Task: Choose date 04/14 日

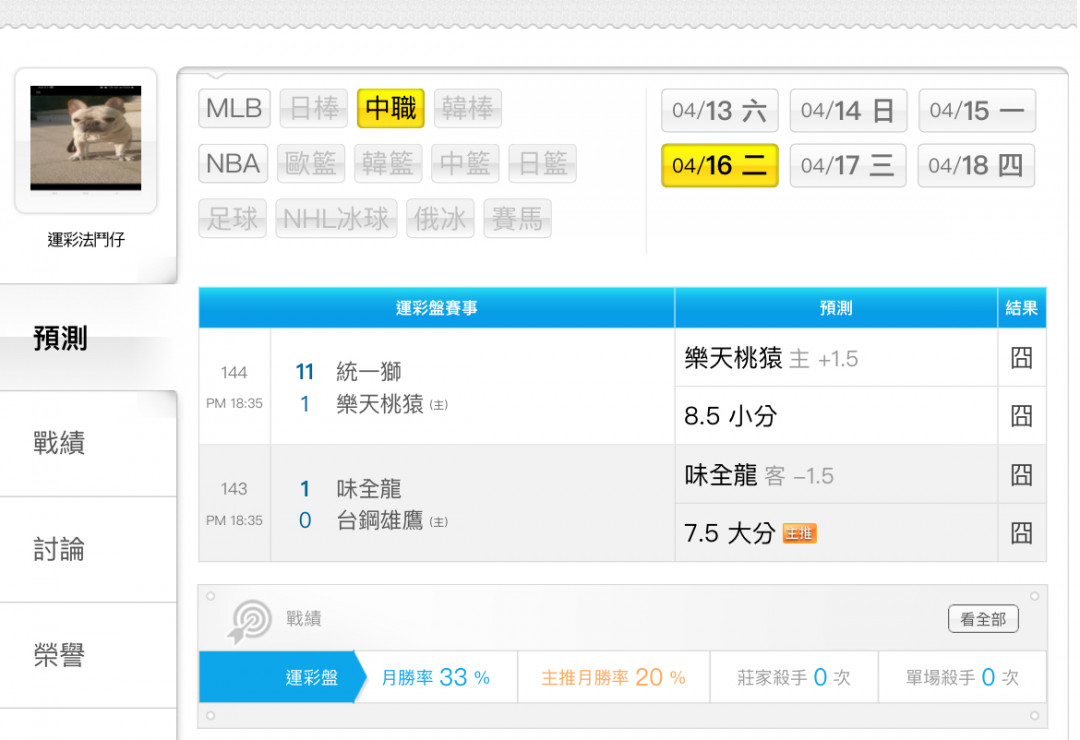Action: [x=848, y=110]
